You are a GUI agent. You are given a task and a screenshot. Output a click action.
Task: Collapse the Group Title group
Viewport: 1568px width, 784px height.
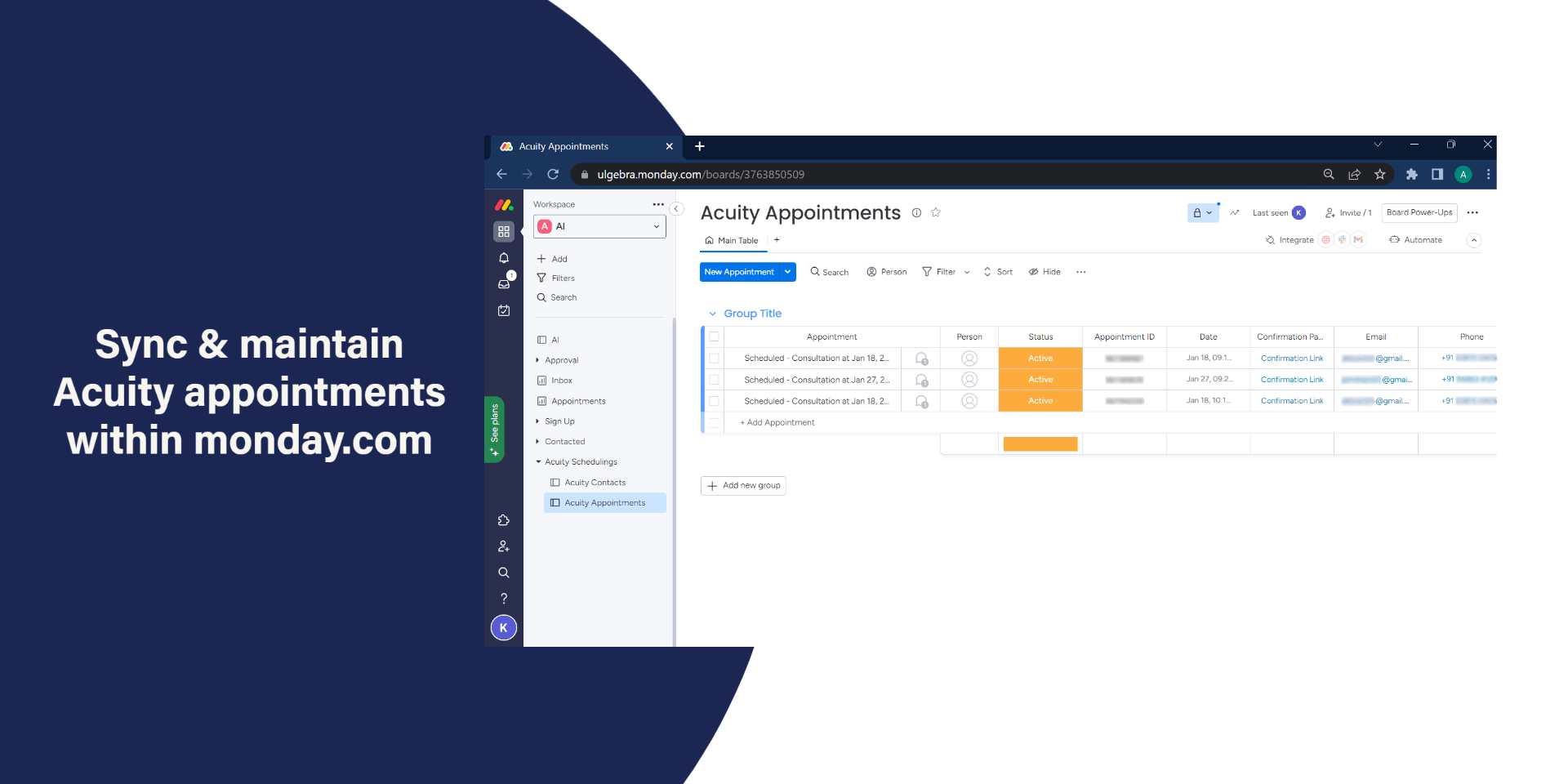(712, 314)
